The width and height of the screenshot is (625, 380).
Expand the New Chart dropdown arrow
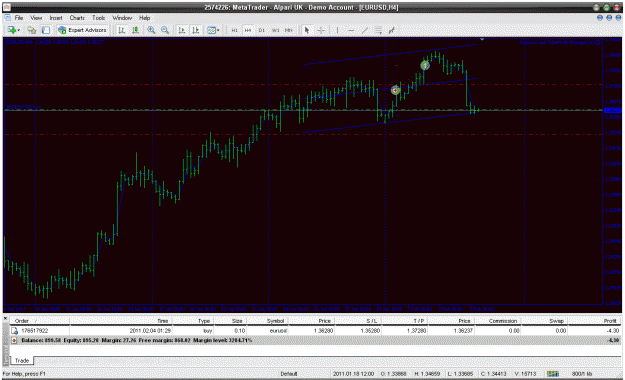[18, 30]
